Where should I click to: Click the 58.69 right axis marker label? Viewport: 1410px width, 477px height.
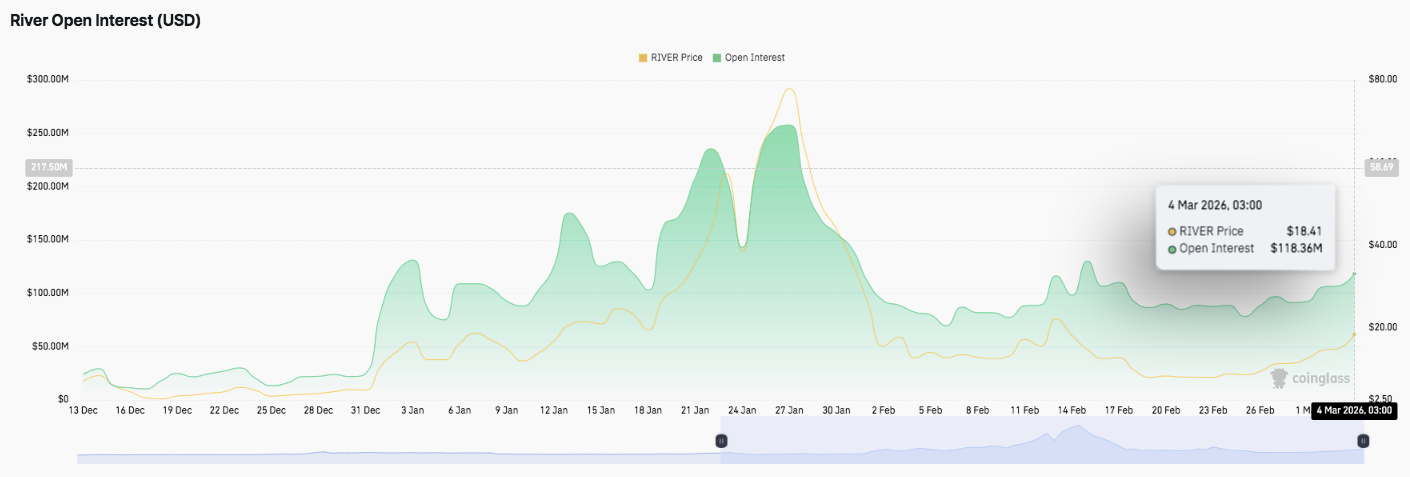point(1380,168)
